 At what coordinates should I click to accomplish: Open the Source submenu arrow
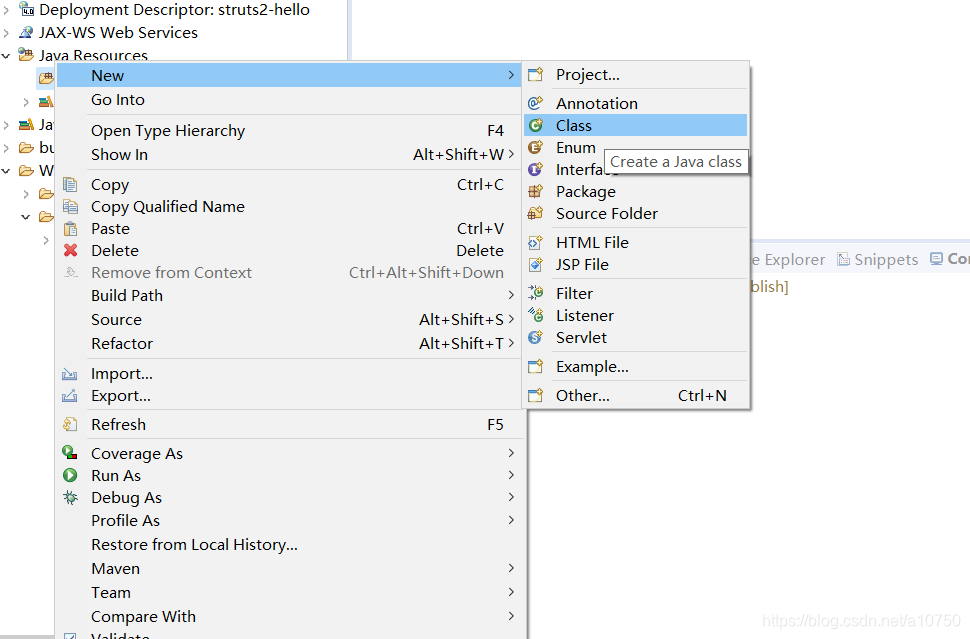coord(511,319)
